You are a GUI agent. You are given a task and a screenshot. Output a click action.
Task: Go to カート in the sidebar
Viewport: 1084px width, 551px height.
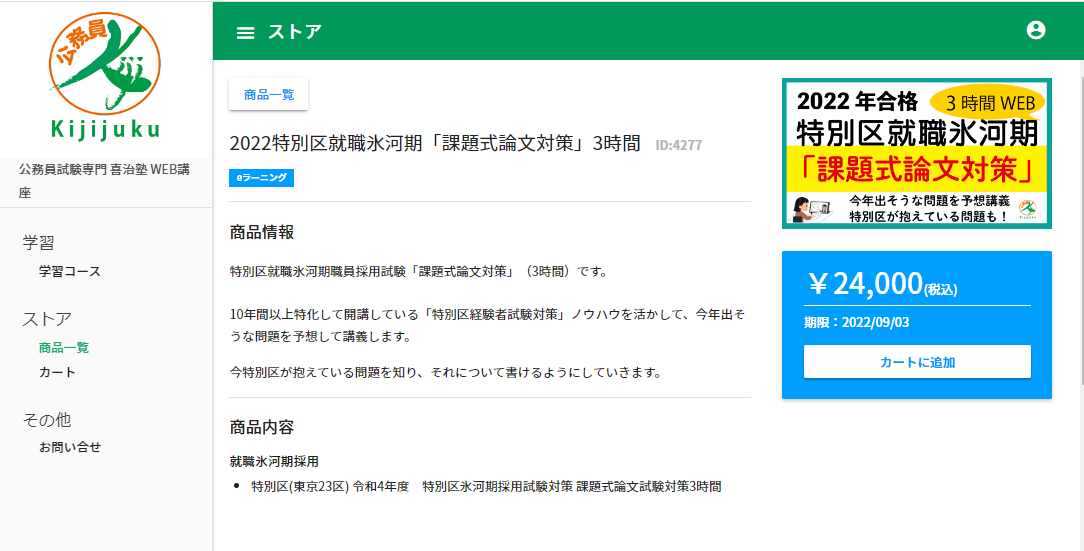point(57,372)
